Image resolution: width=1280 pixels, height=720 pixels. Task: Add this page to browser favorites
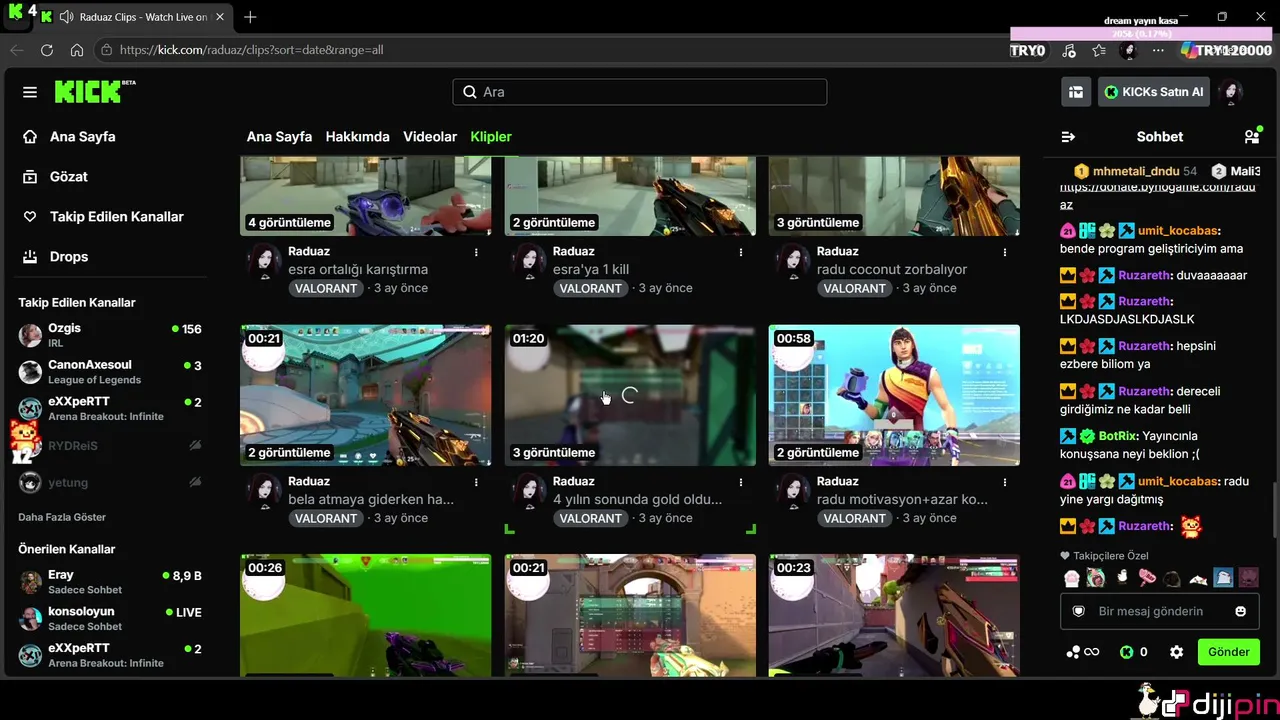click(1099, 50)
